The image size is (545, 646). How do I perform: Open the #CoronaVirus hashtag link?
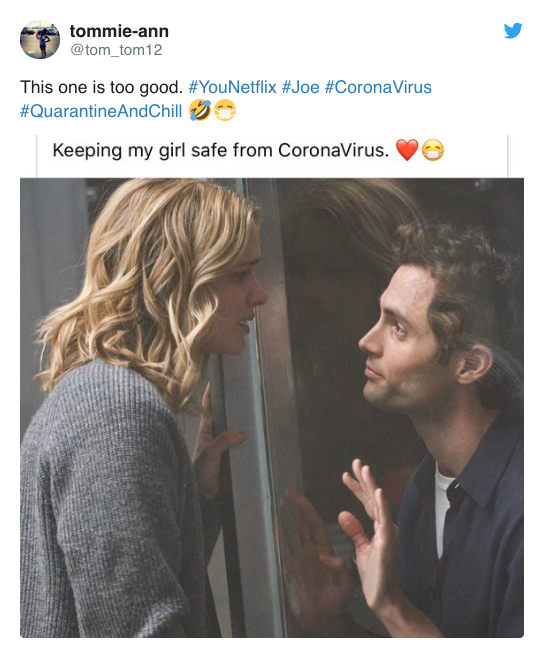point(378,87)
